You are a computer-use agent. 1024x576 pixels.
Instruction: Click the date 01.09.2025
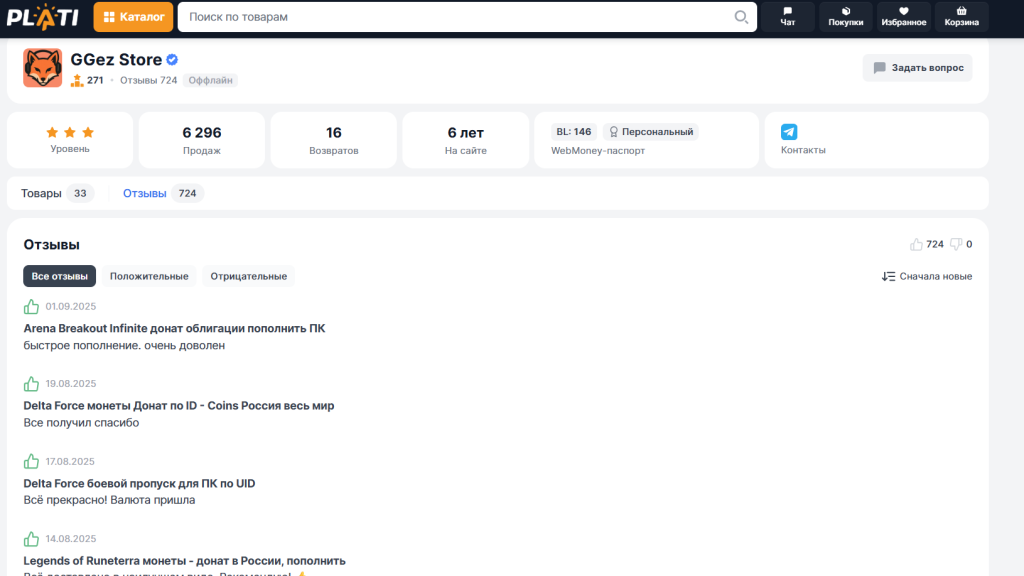(x=71, y=306)
